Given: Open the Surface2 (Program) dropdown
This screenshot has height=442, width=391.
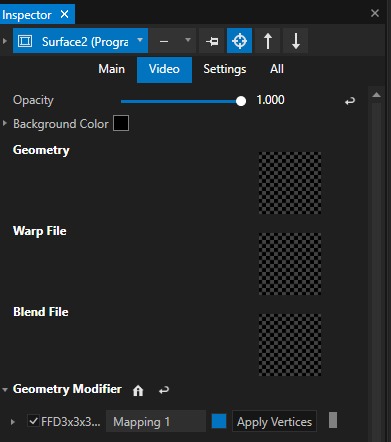Looking at the screenshot, I should pos(80,41).
